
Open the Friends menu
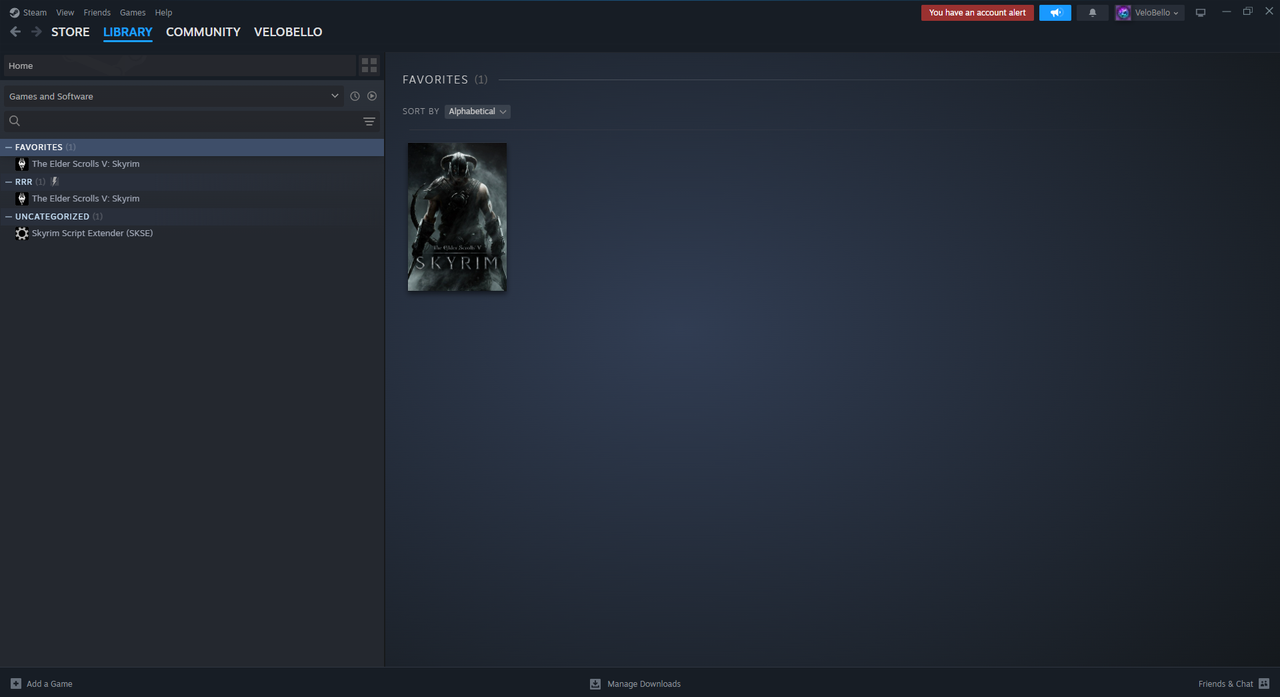97,13
